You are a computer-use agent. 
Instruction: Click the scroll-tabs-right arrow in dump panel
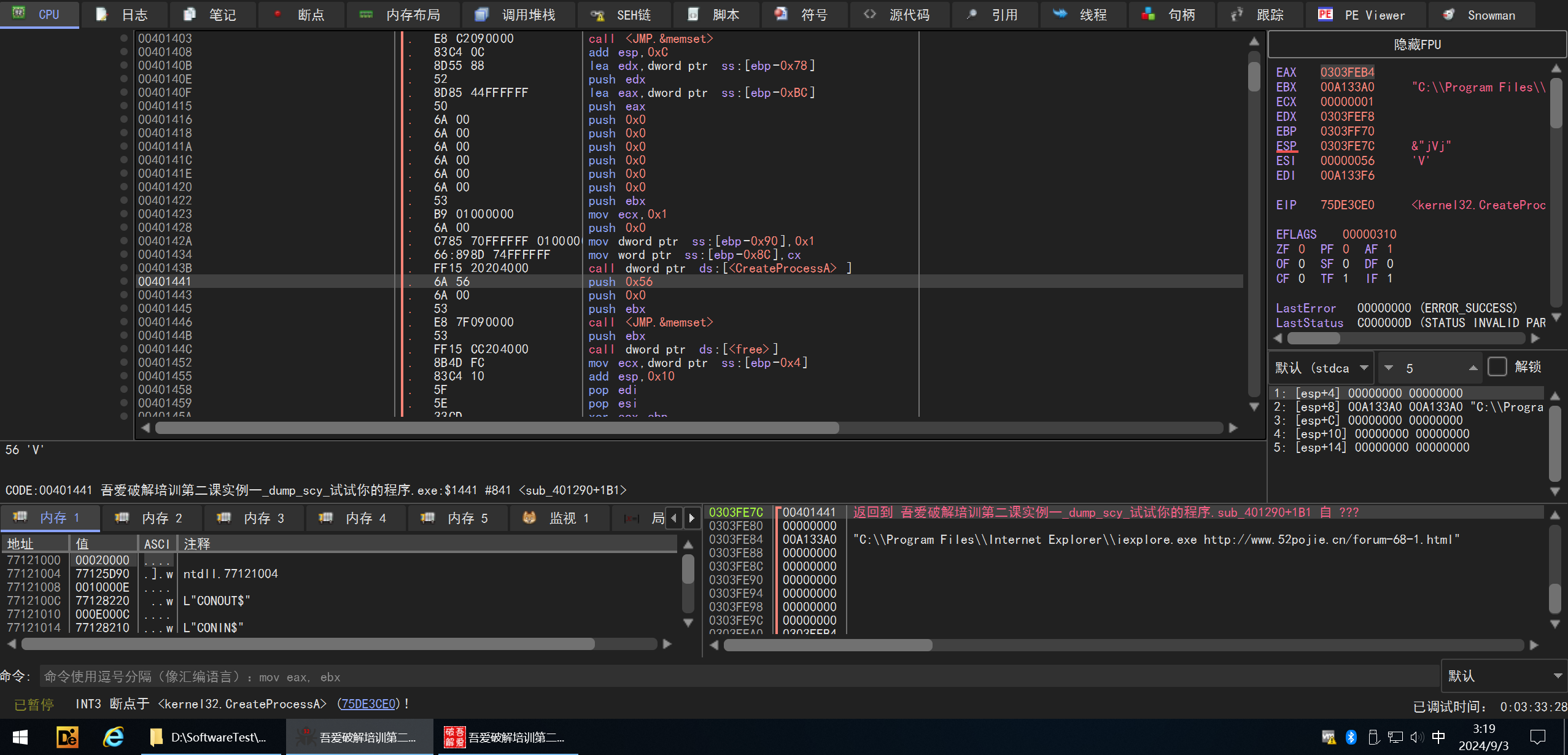[x=692, y=518]
